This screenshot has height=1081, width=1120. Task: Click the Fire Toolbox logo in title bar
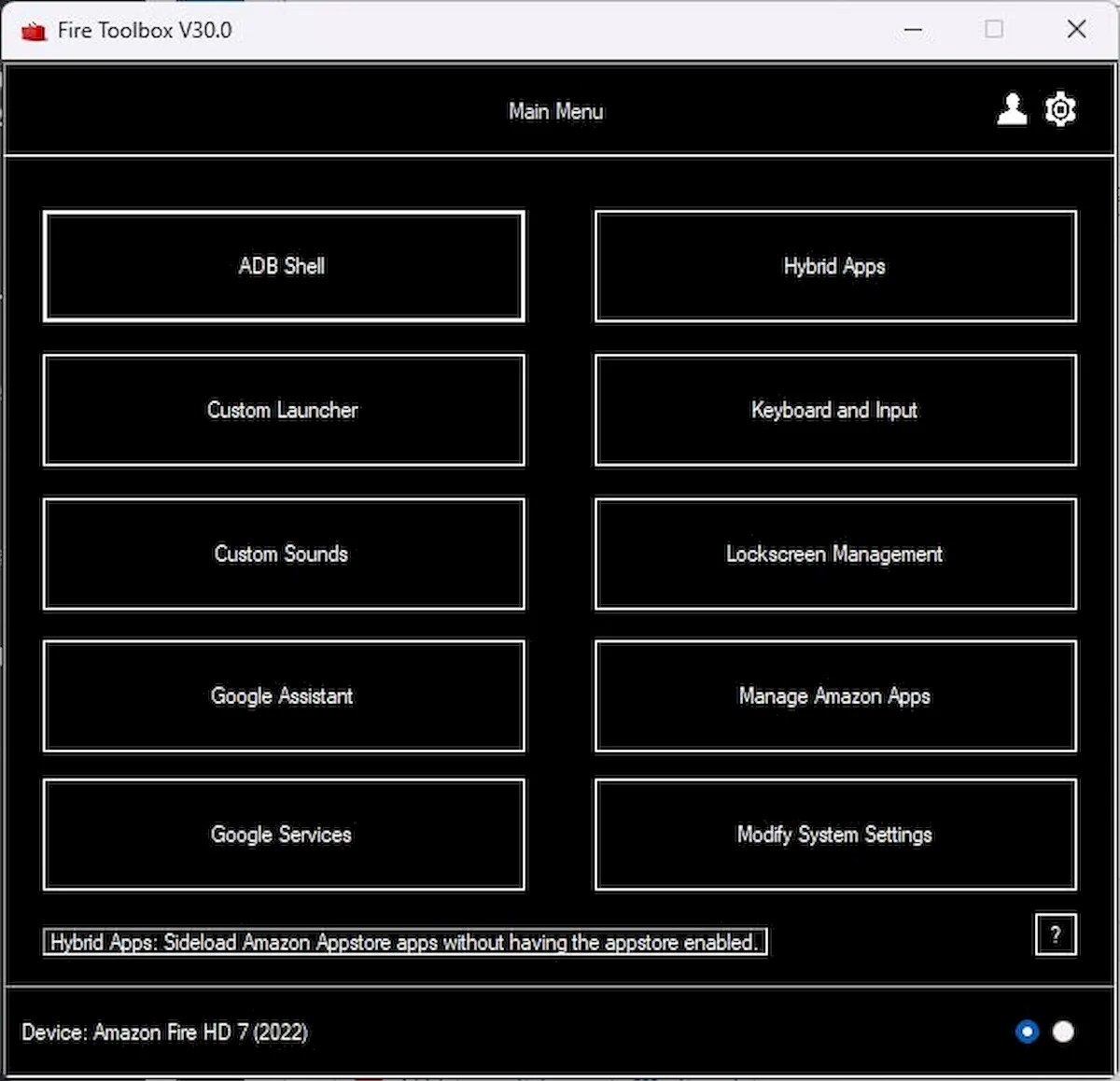click(x=34, y=29)
